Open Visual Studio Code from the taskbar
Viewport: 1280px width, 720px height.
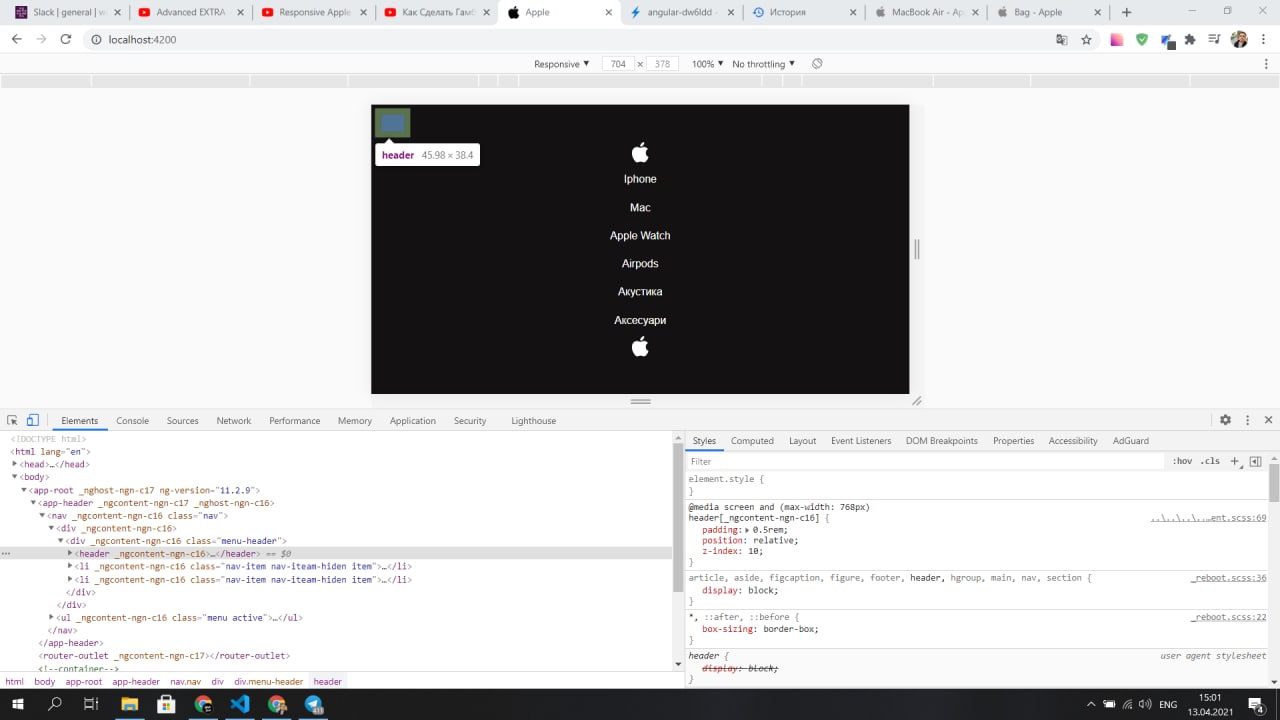pyautogui.click(x=240, y=704)
